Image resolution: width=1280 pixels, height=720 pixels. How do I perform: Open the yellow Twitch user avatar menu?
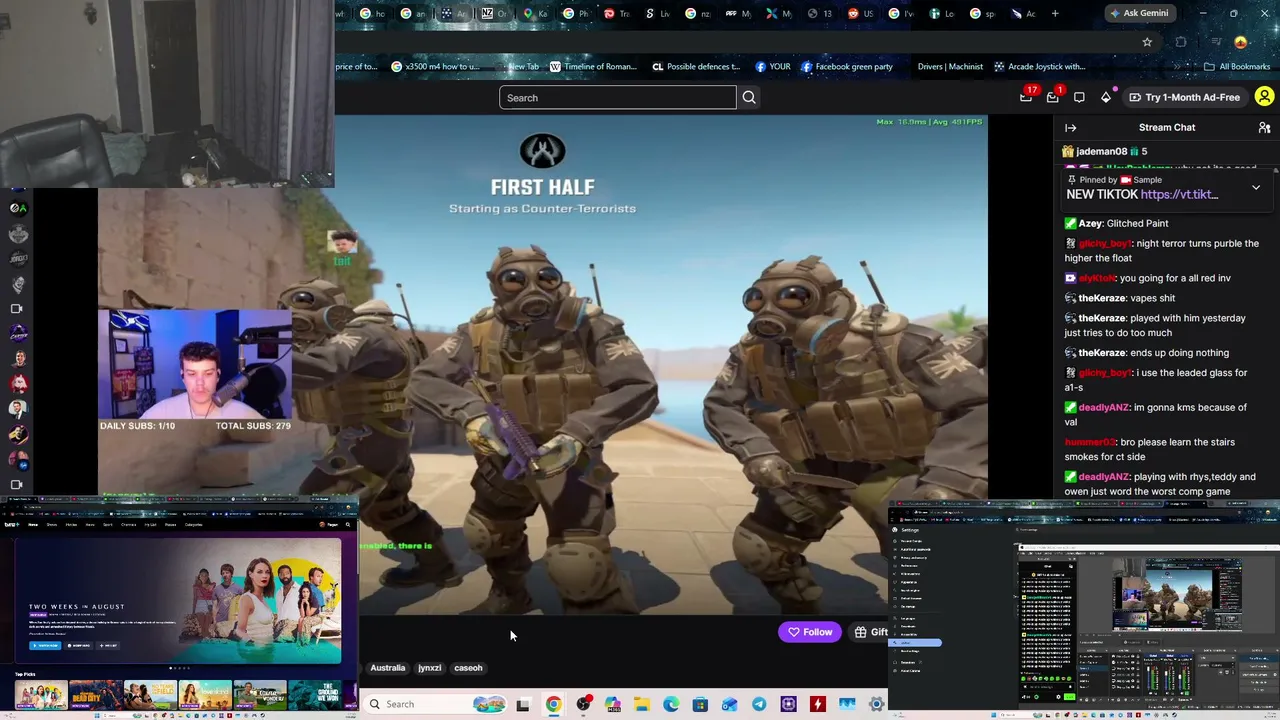pyautogui.click(x=1264, y=97)
